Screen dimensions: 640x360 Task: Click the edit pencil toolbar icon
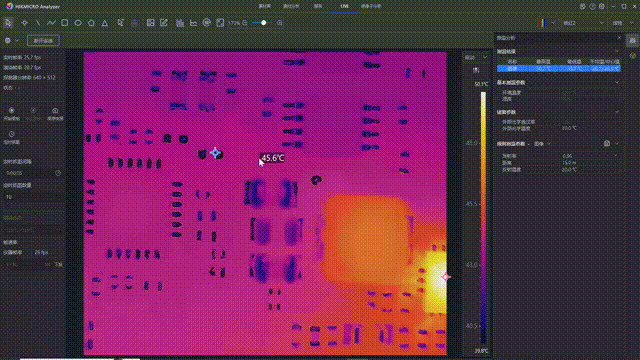tap(164, 23)
